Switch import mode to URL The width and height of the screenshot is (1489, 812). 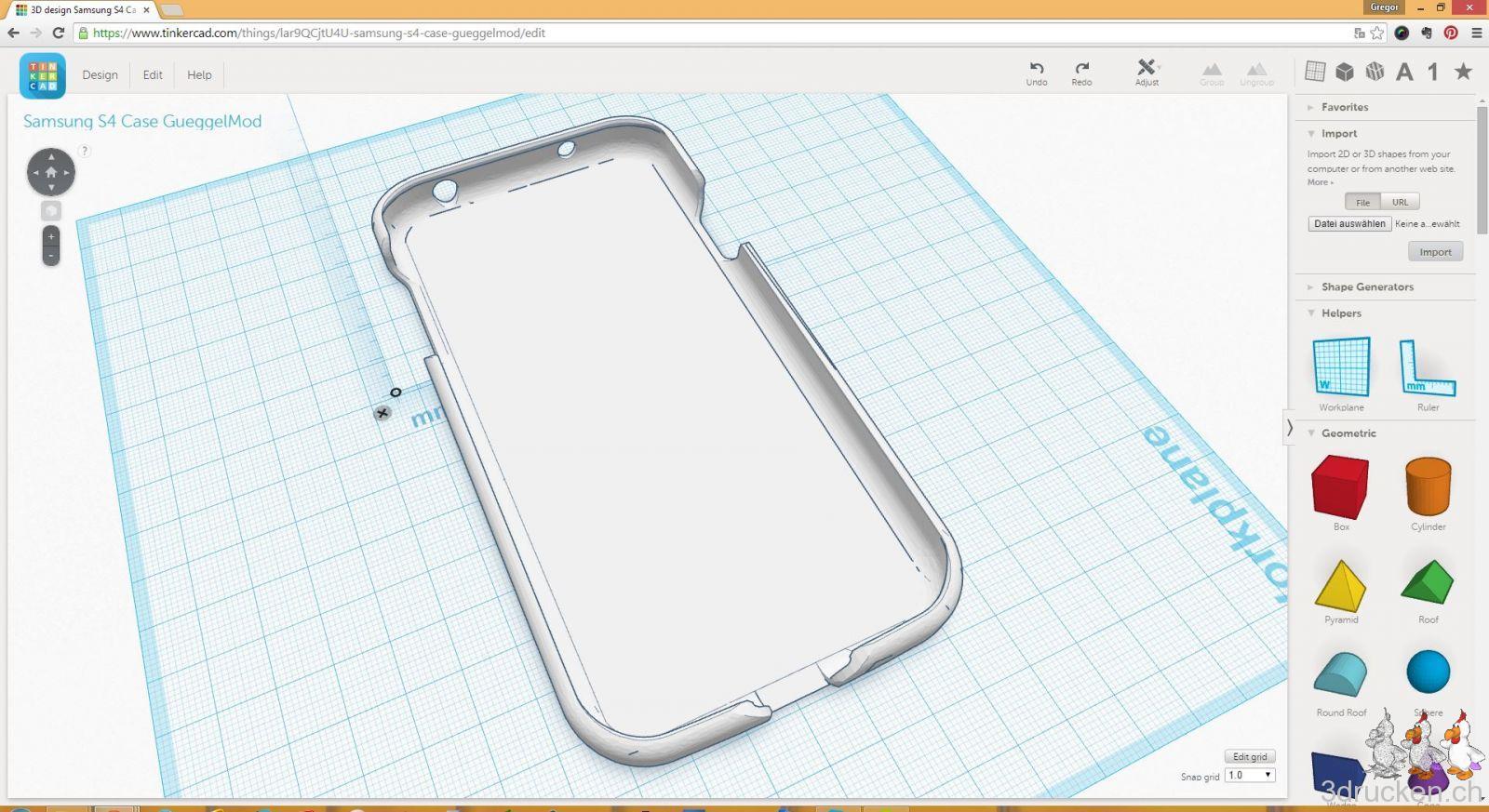pos(1401,202)
